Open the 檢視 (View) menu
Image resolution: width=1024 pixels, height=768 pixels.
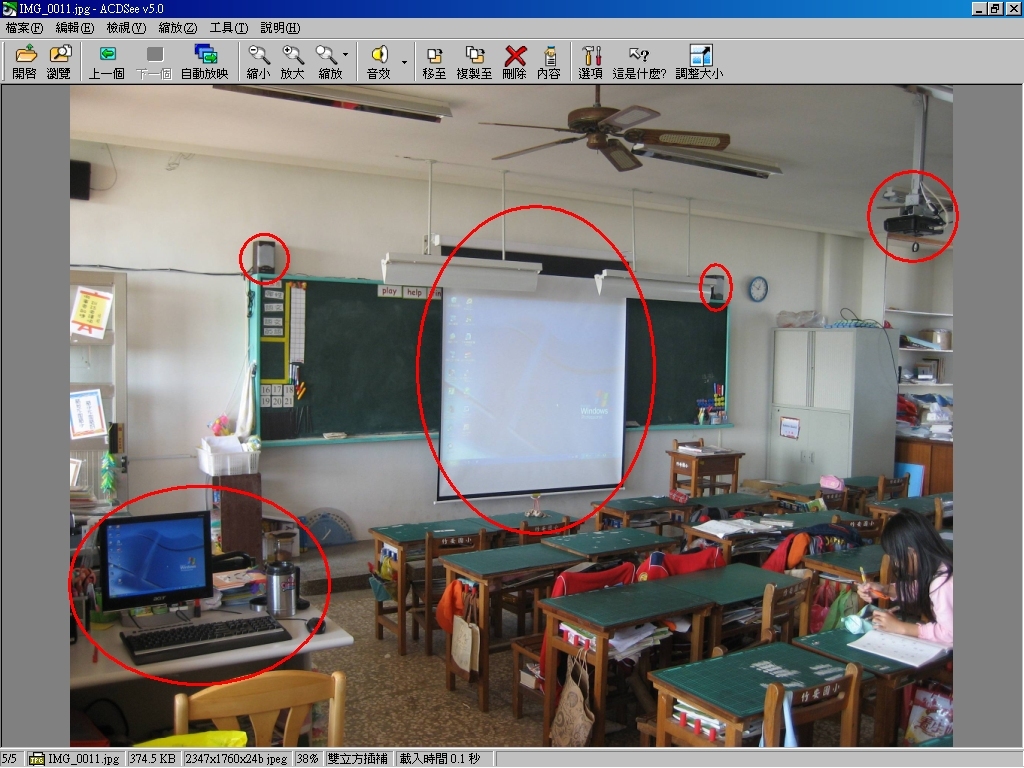tap(126, 28)
